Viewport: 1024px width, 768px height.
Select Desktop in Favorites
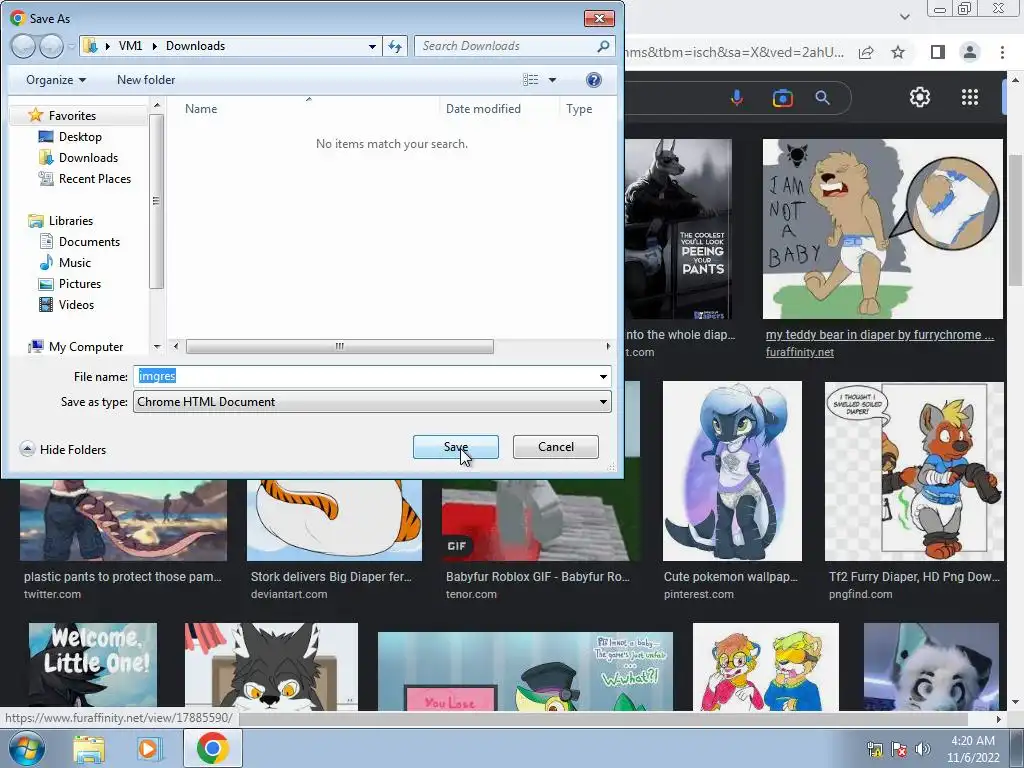click(x=80, y=136)
